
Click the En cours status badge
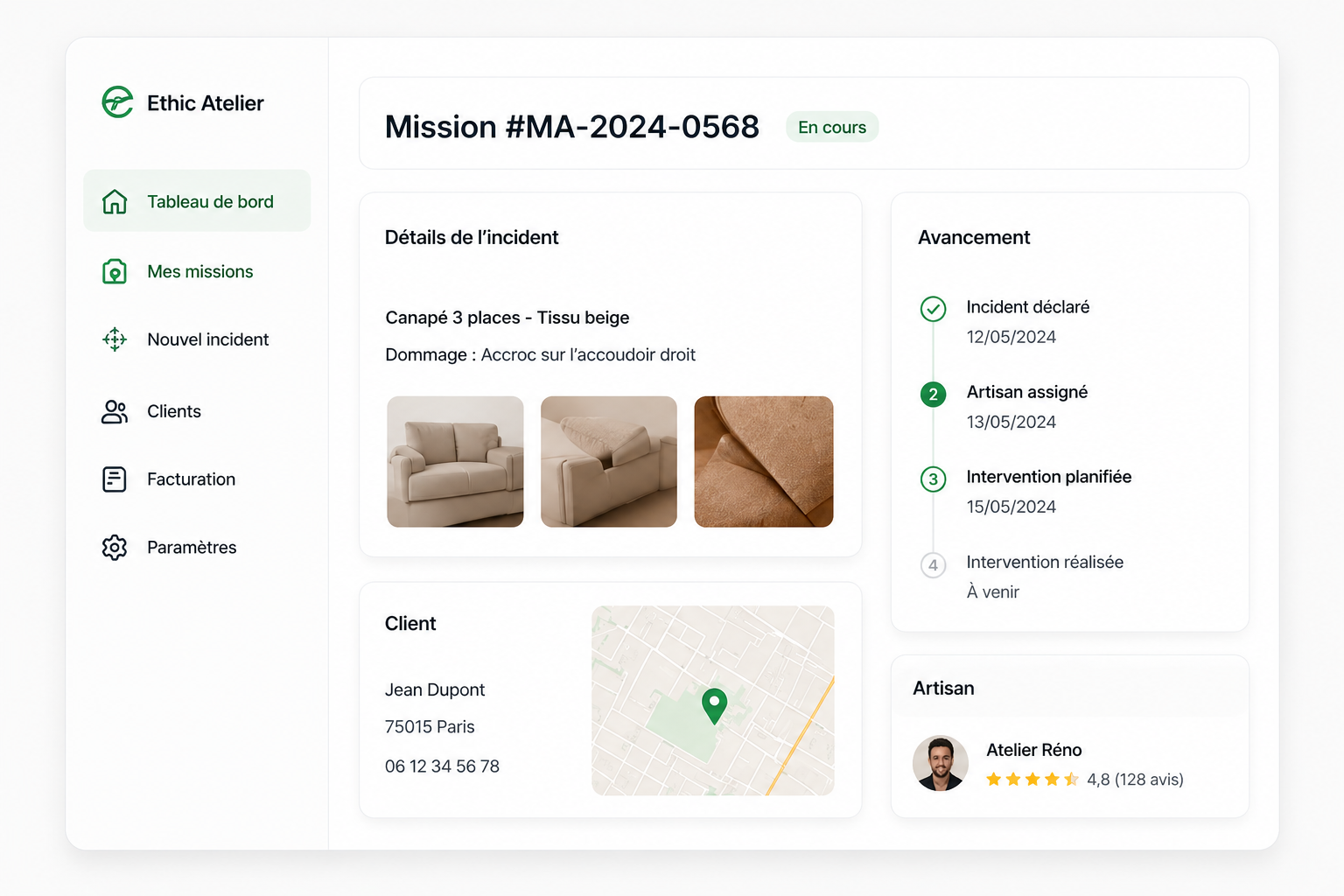[x=832, y=127]
